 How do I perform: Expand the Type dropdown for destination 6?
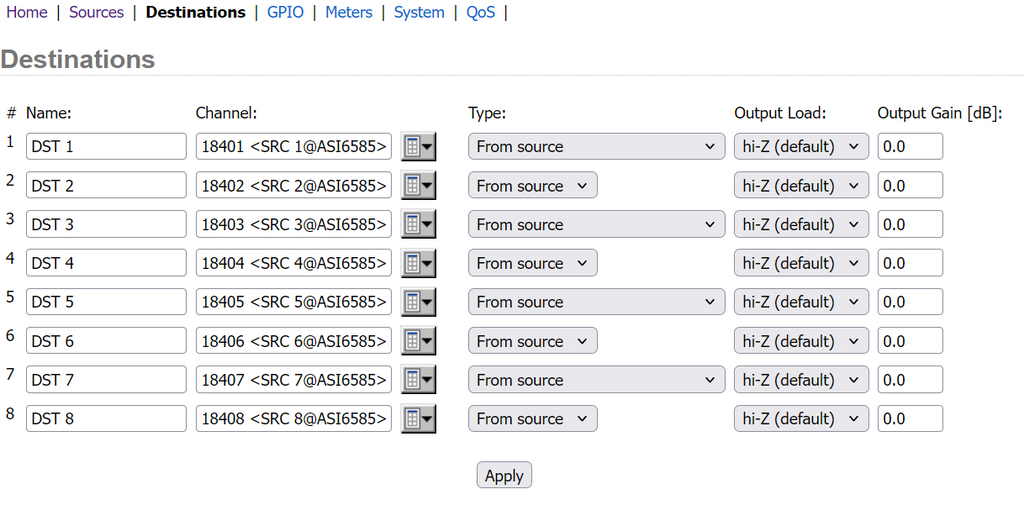532,341
